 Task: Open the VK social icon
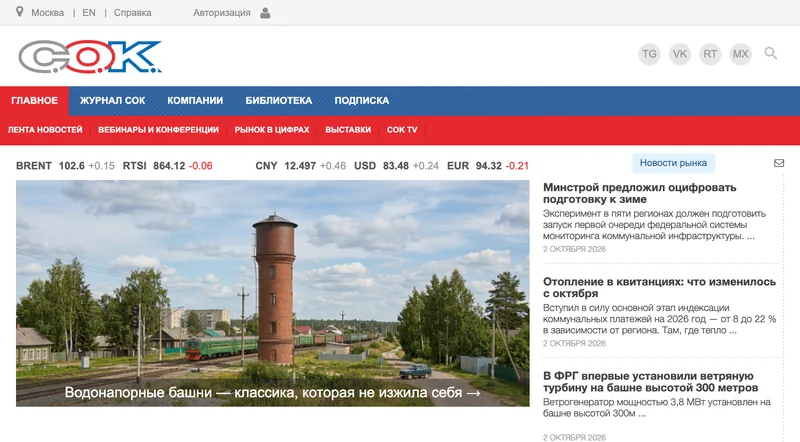680,54
